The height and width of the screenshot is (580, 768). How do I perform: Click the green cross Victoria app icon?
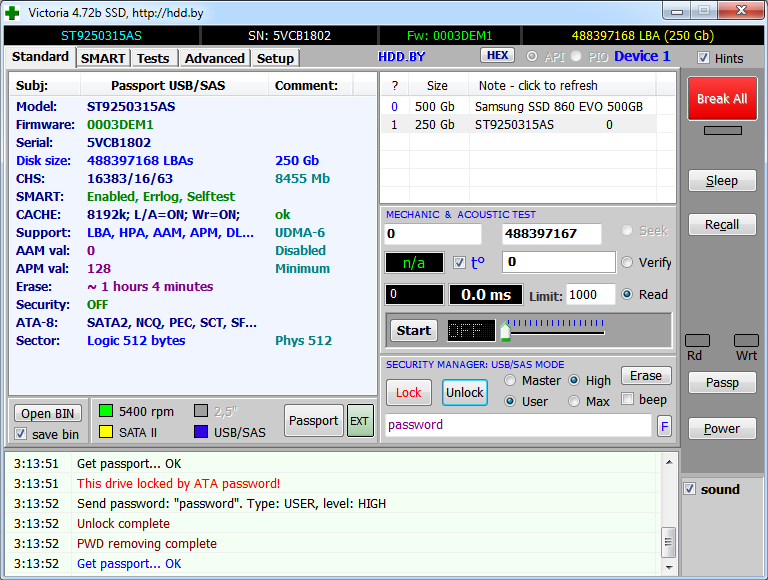(x=12, y=13)
